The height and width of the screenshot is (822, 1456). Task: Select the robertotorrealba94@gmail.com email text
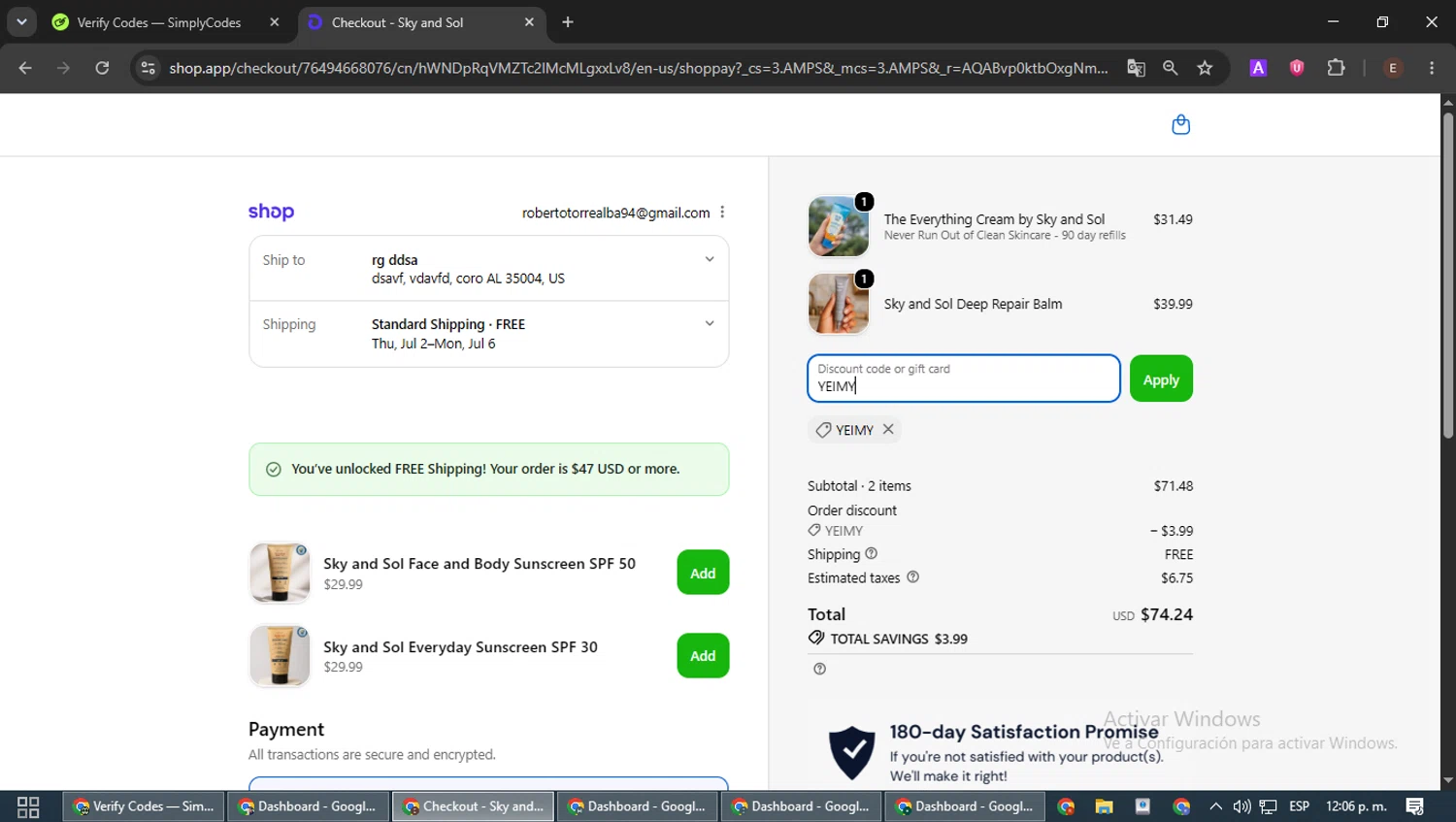tap(616, 213)
